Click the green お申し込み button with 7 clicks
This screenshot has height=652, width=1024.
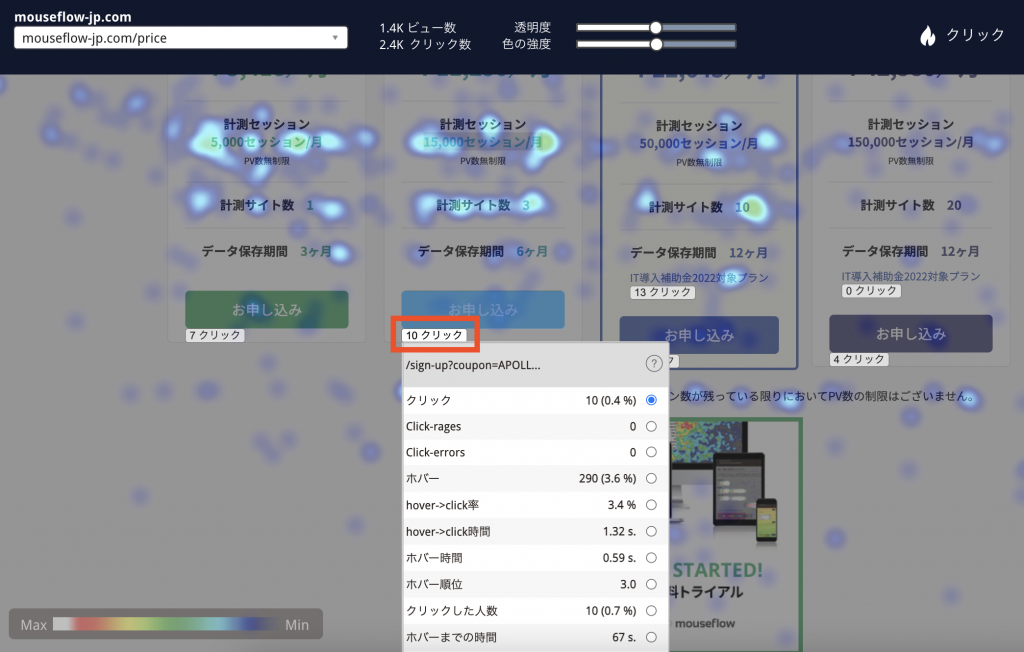click(266, 309)
